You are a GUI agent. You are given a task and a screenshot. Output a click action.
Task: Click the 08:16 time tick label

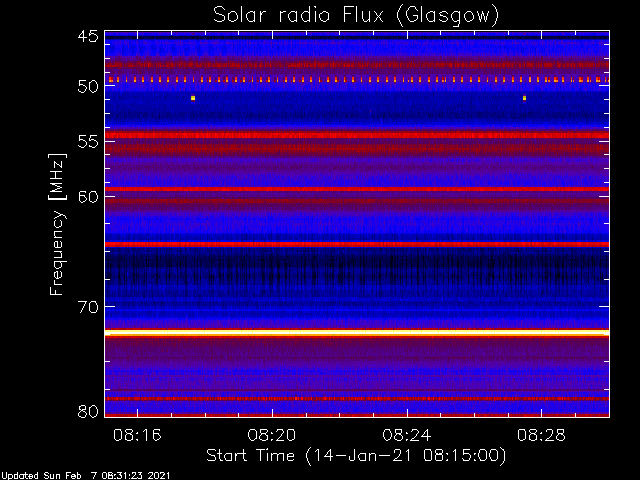point(137,435)
